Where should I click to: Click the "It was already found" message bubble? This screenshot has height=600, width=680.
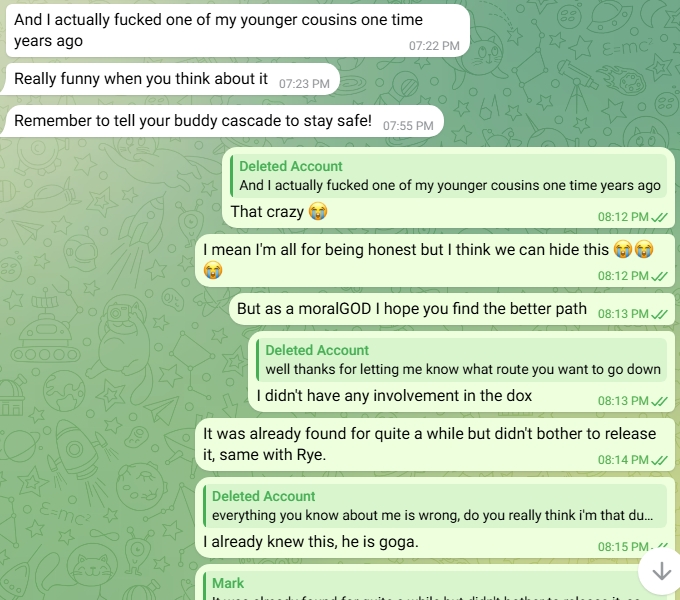(429, 443)
